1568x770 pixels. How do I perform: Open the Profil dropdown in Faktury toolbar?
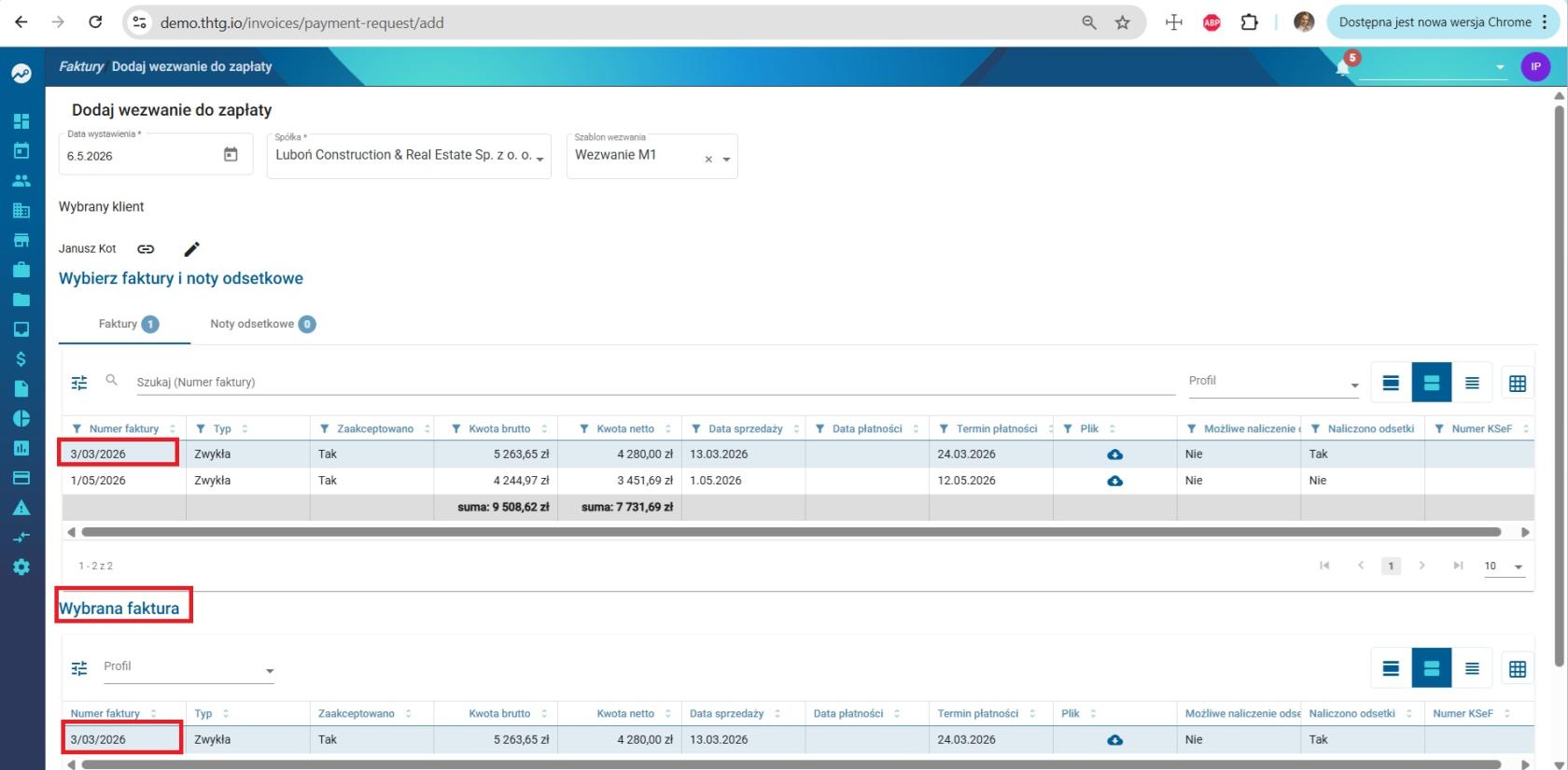click(x=1274, y=382)
